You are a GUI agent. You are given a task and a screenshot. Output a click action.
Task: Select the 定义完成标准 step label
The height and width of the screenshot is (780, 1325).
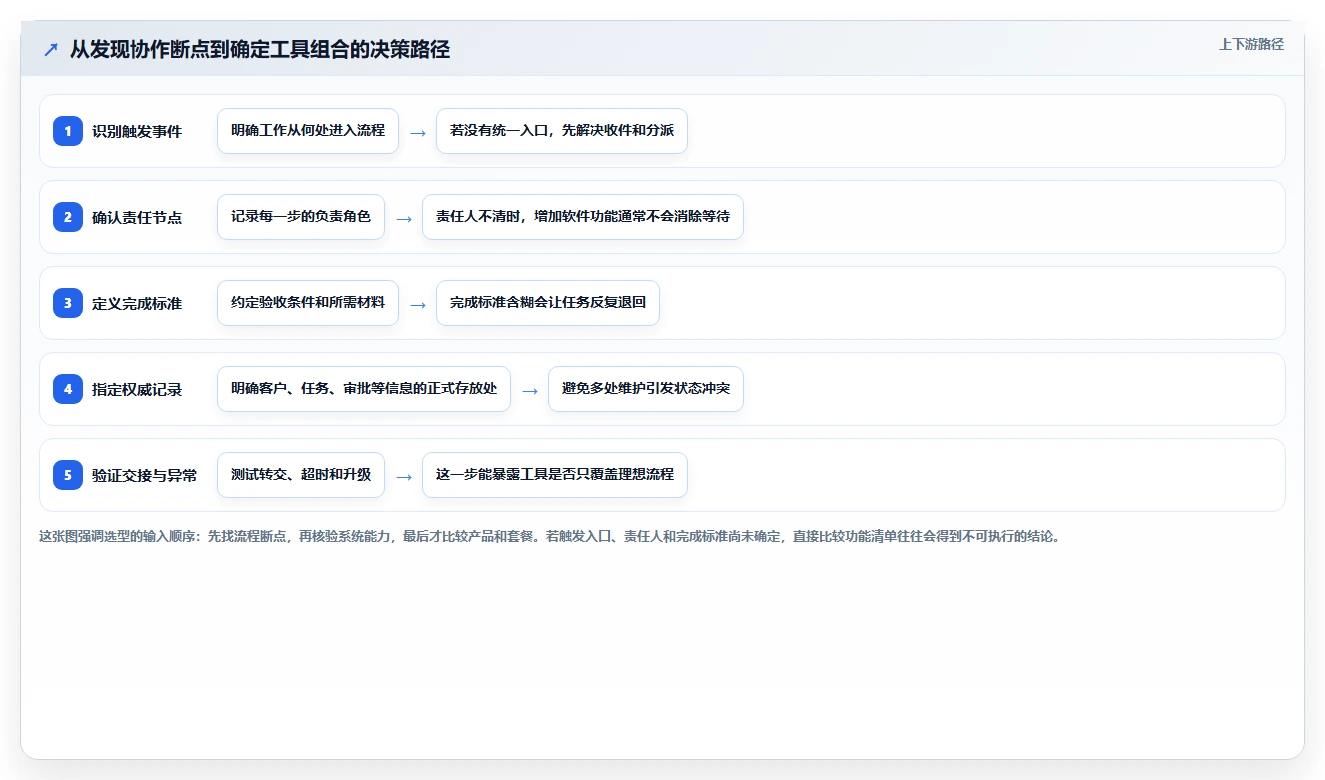(137, 303)
